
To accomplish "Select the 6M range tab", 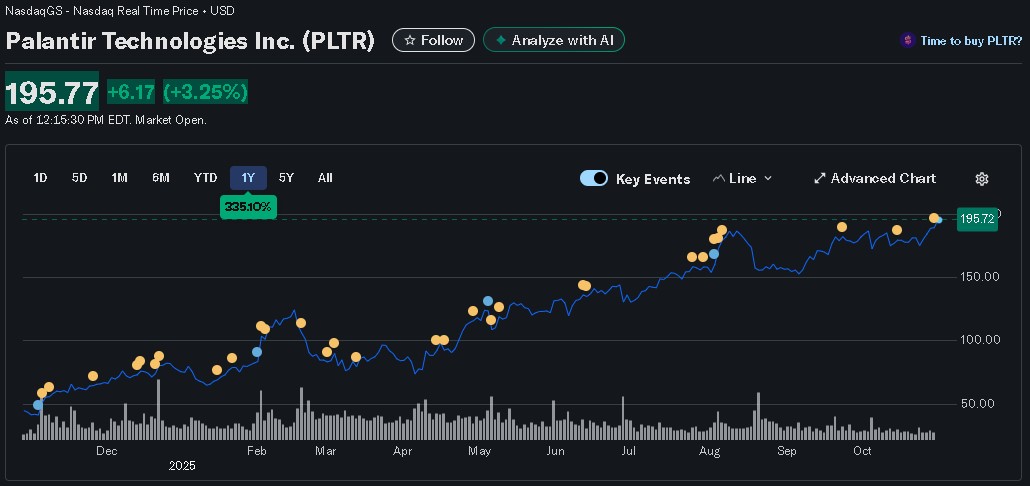I will click(161, 178).
